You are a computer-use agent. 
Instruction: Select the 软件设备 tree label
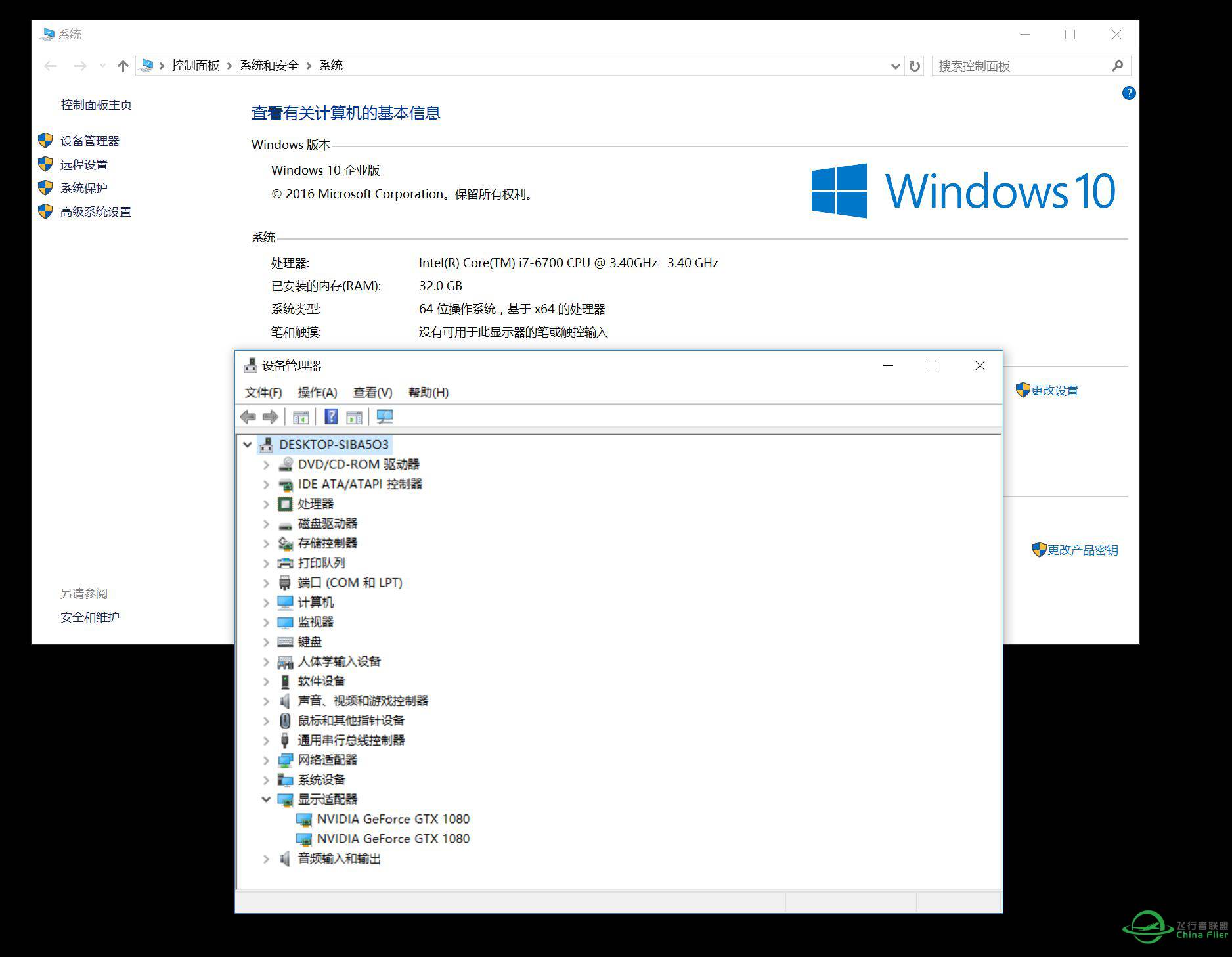click(x=322, y=681)
